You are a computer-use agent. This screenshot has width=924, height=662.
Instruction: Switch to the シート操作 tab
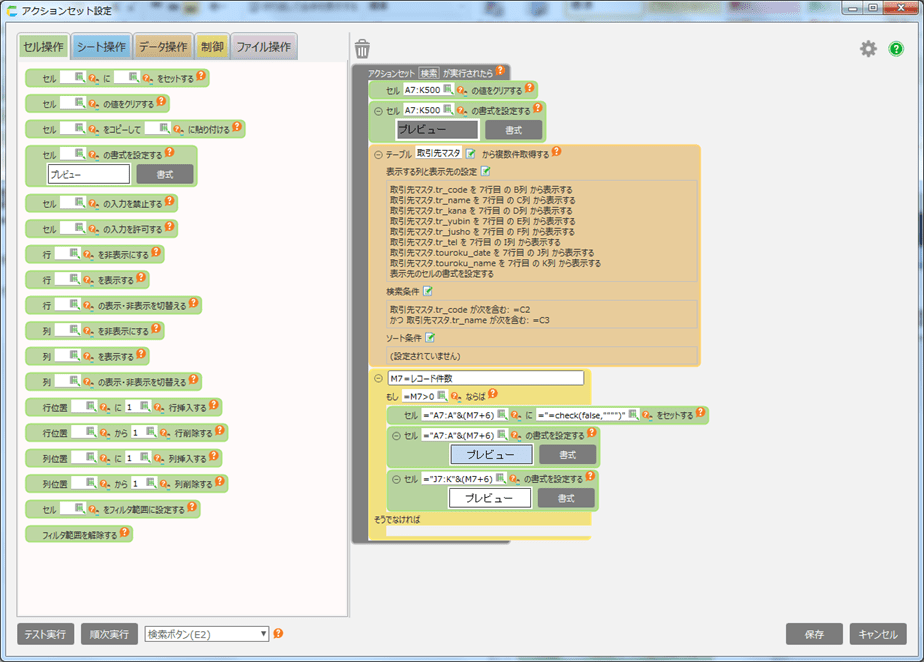101,47
